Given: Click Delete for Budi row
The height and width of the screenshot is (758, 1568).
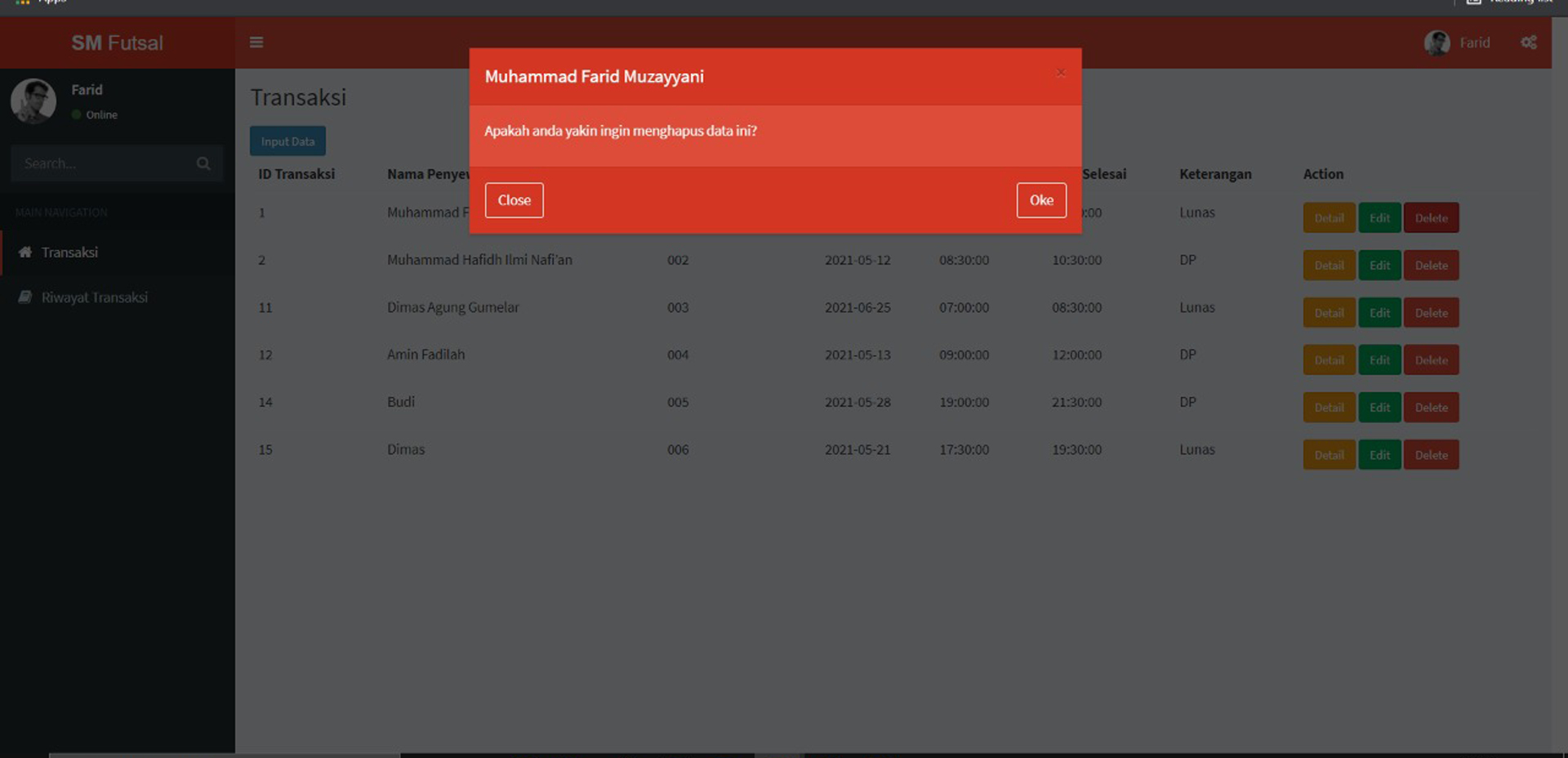Looking at the screenshot, I should point(1431,408).
